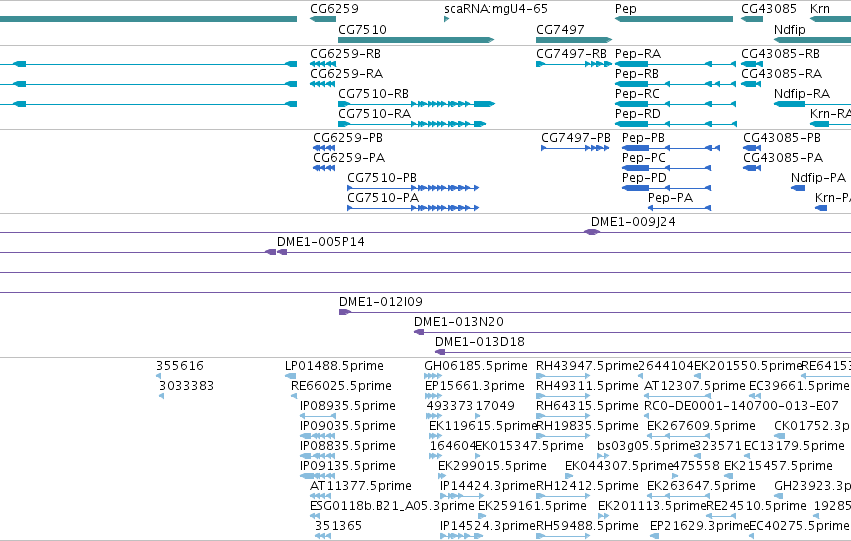Select transcript Pep-RA
This screenshot has height=541, width=851.
pyautogui.click(x=675, y=64)
